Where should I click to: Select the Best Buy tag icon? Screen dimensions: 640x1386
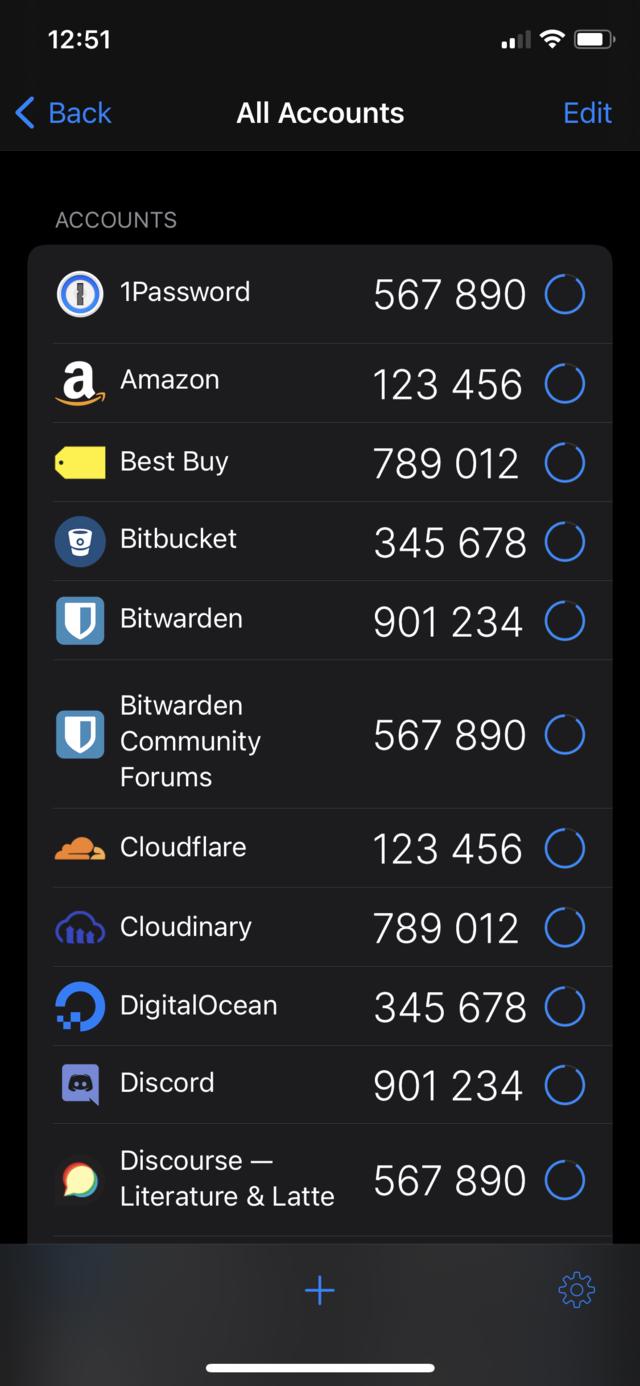click(x=80, y=462)
